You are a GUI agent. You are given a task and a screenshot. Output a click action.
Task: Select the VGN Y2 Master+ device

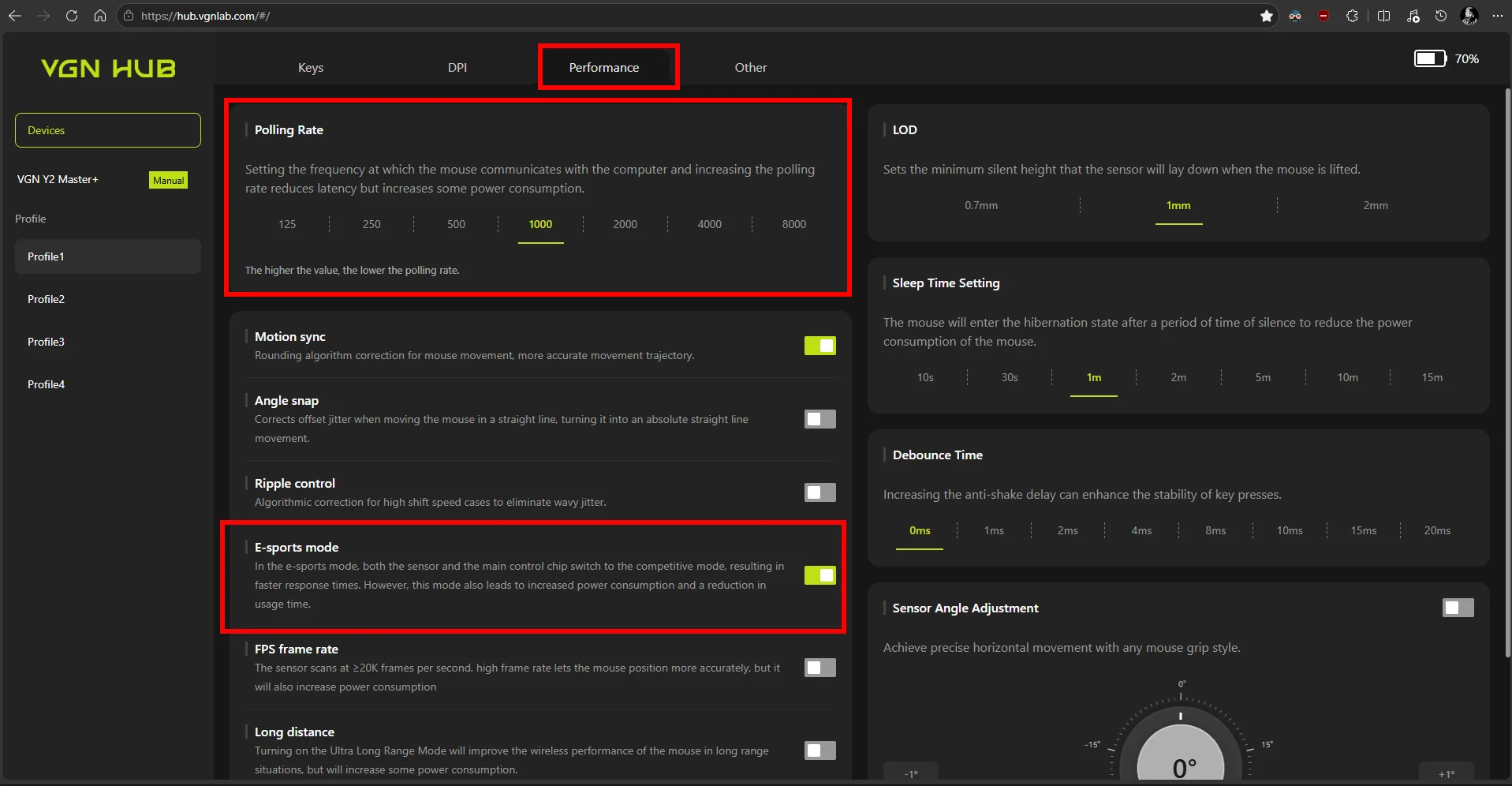click(x=58, y=179)
